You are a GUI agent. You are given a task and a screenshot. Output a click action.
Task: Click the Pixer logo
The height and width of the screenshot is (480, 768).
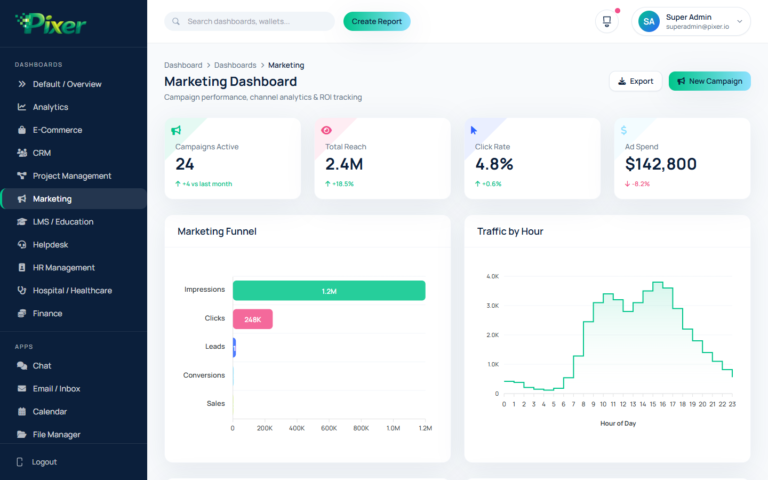[52, 23]
